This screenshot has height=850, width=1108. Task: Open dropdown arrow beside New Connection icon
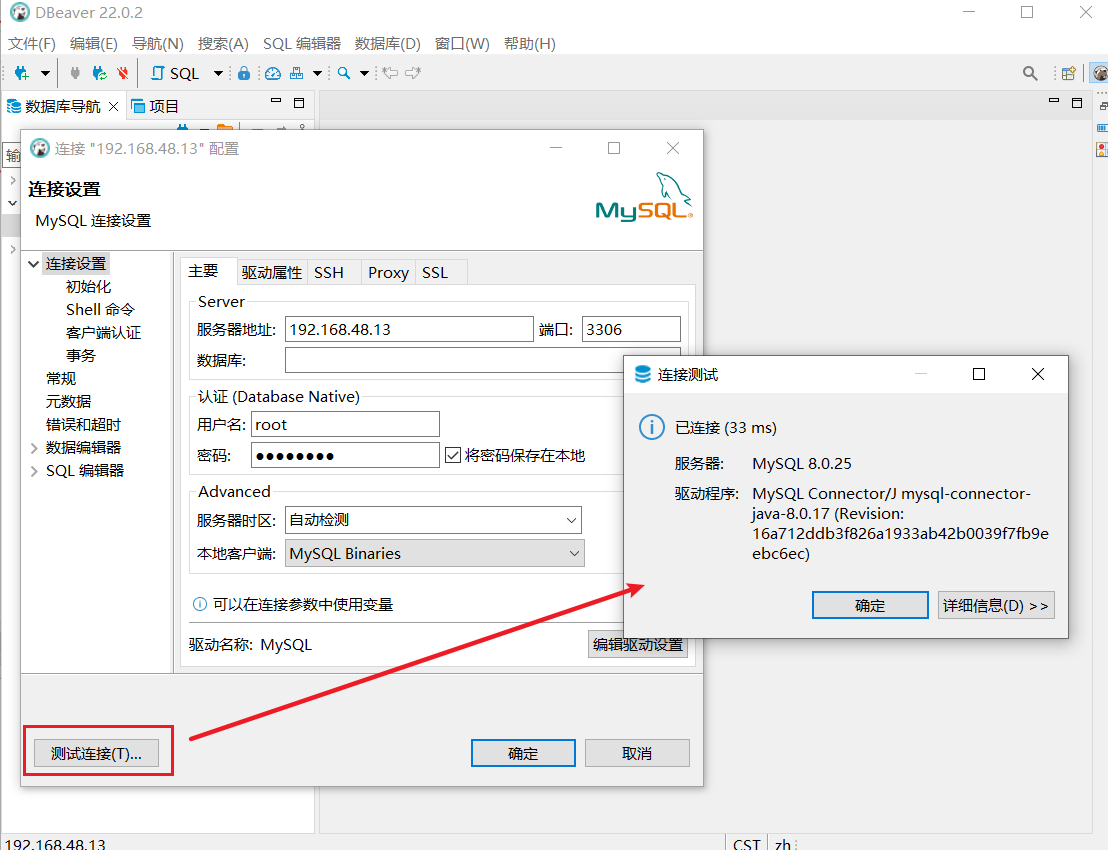click(x=45, y=73)
